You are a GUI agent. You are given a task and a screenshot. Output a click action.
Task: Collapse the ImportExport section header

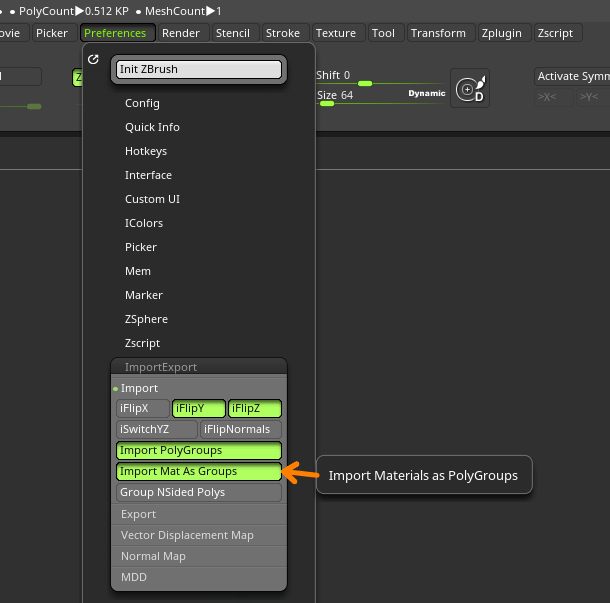tap(199, 367)
